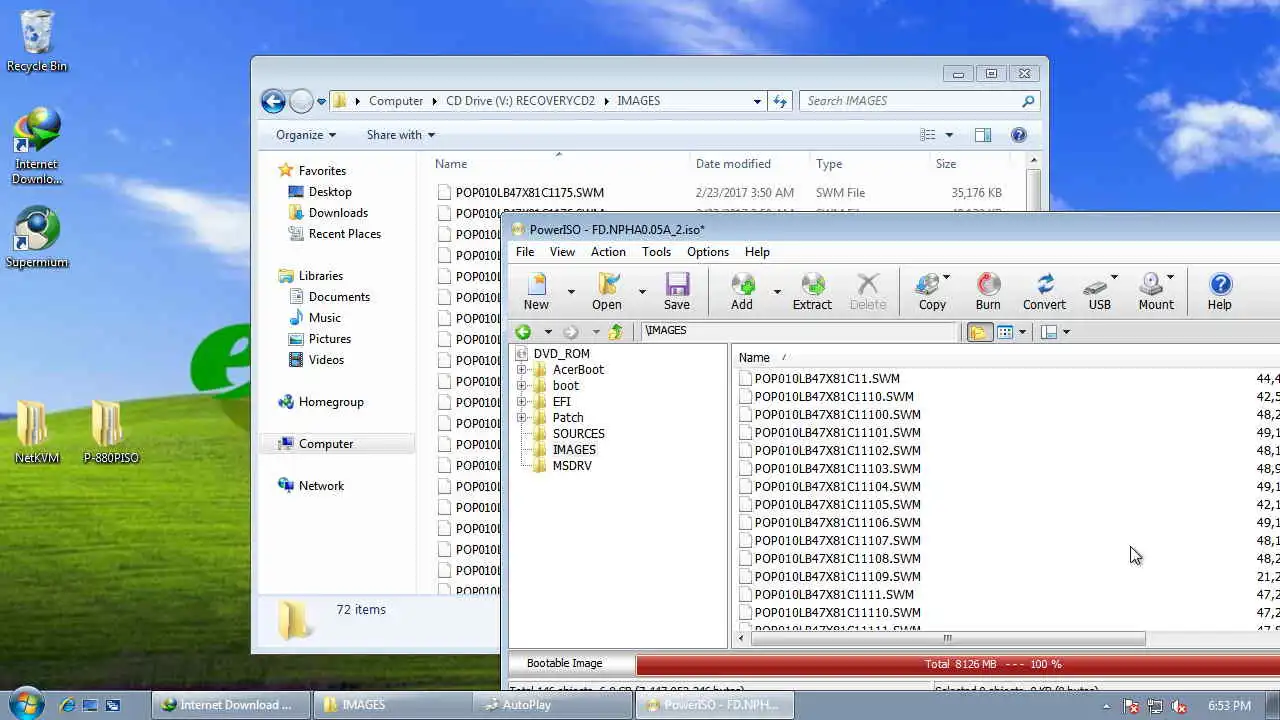Expand the Patch tree node
1280x720 pixels.
pyautogui.click(x=521, y=418)
